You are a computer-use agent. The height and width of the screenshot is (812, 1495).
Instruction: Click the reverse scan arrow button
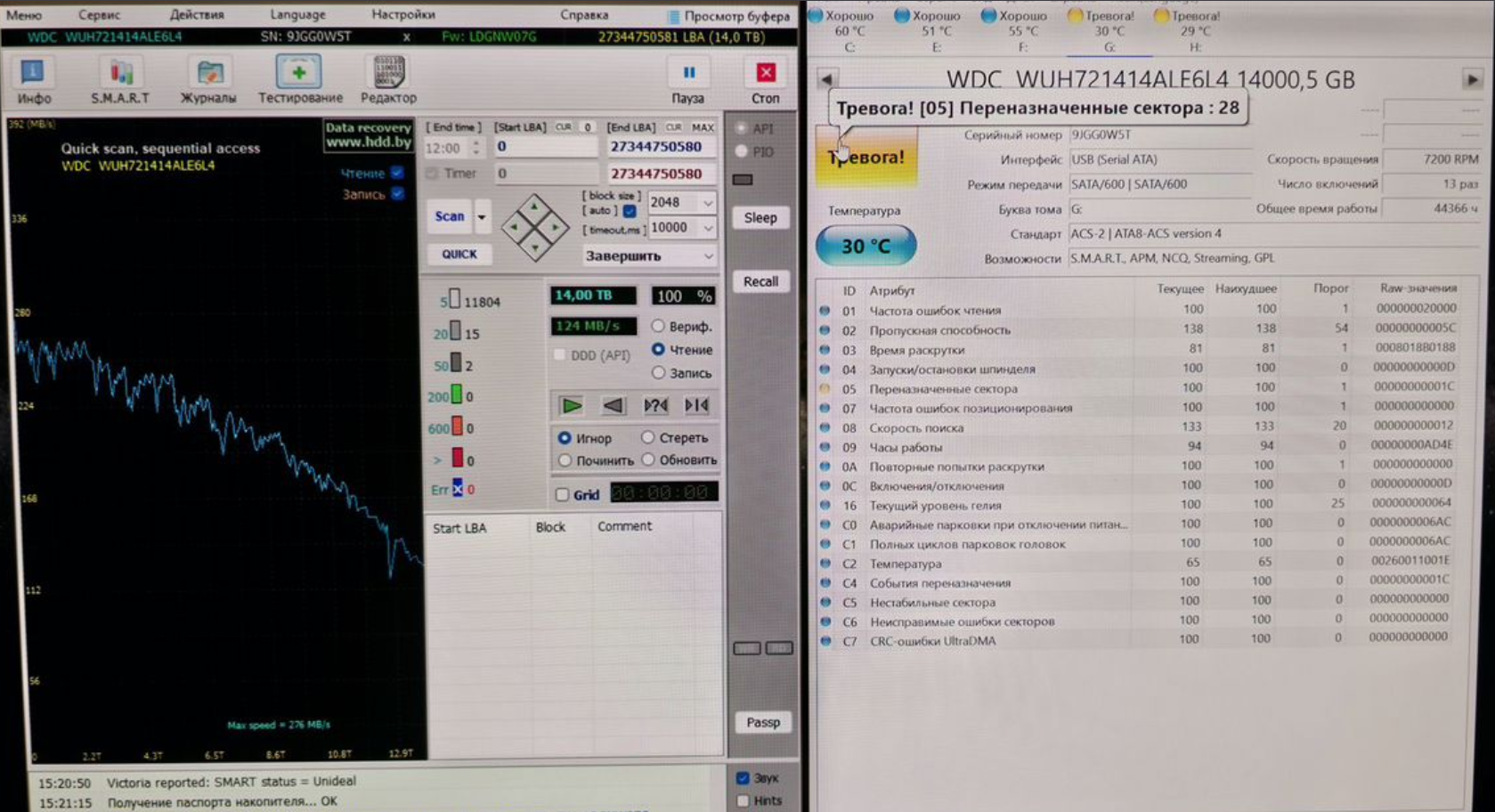click(613, 406)
